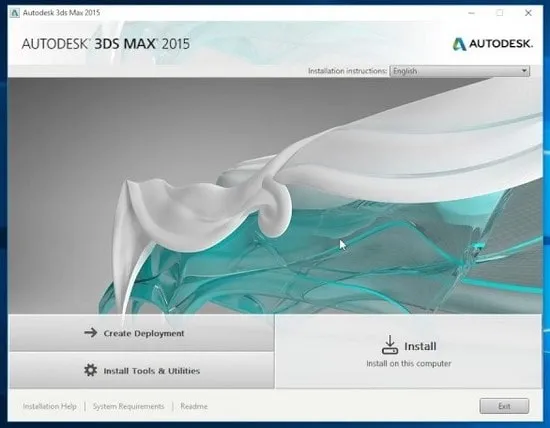550x428 pixels.
Task: Select the English text in language combo box
Action: point(405,71)
